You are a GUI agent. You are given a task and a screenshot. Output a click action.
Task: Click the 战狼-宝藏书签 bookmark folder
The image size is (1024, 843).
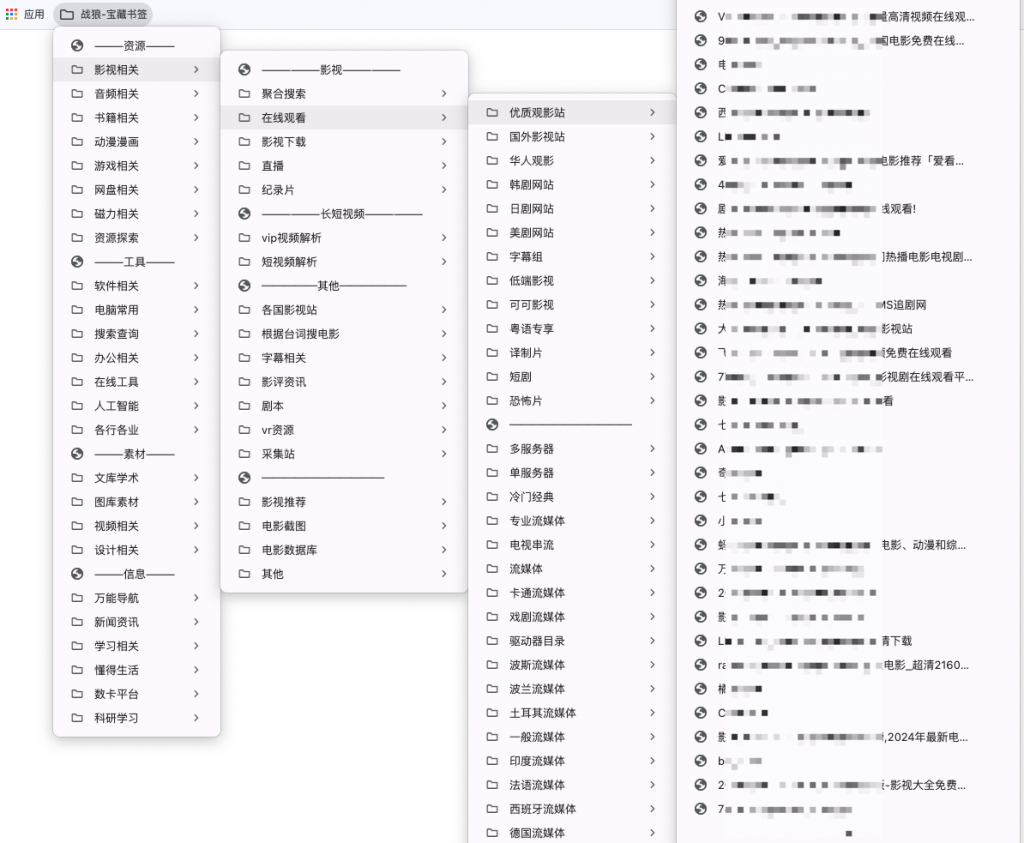point(103,14)
